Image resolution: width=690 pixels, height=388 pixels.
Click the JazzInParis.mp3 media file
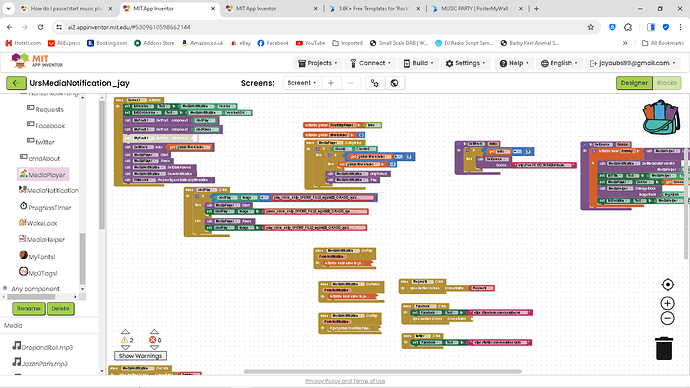pyautogui.click(x=40, y=363)
